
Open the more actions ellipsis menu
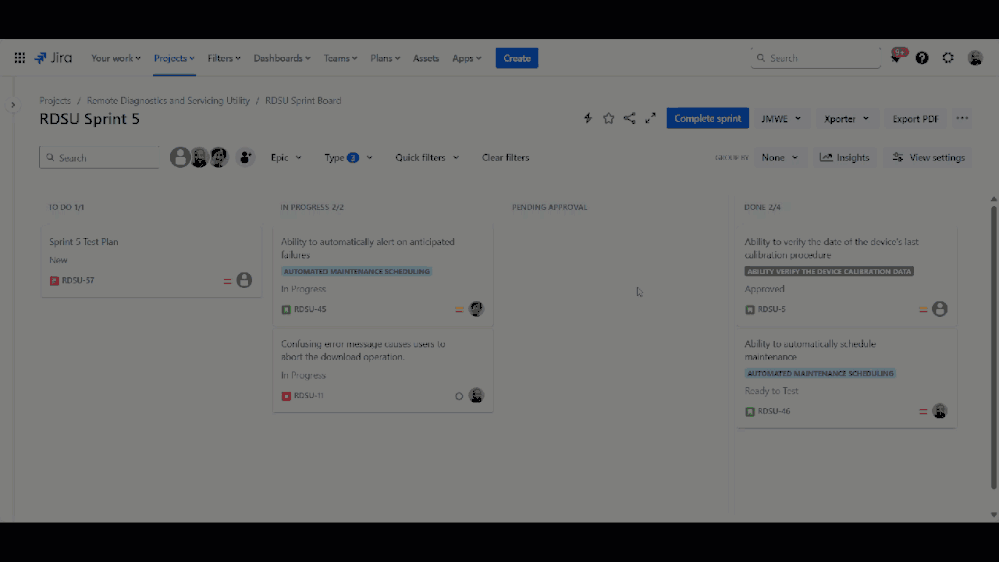(962, 119)
